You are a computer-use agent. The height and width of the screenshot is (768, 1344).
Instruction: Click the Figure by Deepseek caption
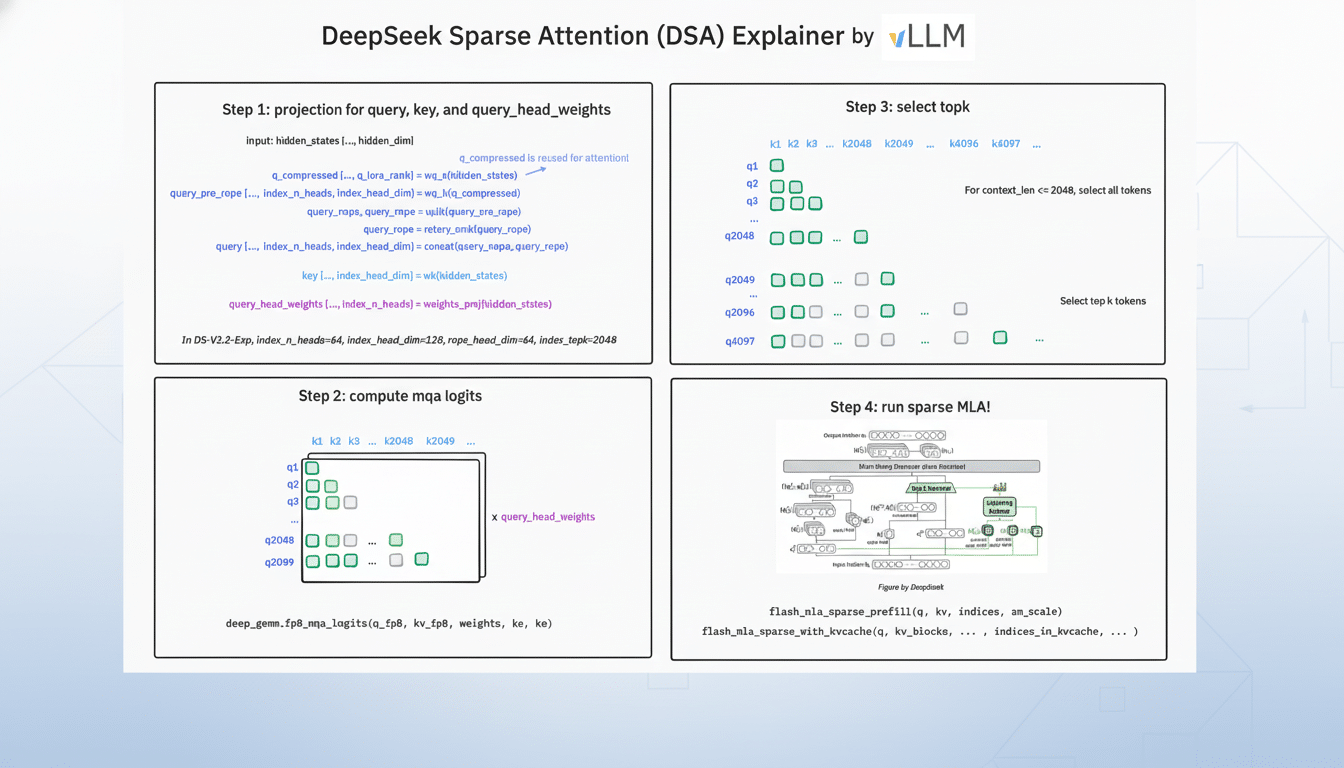coord(912,587)
